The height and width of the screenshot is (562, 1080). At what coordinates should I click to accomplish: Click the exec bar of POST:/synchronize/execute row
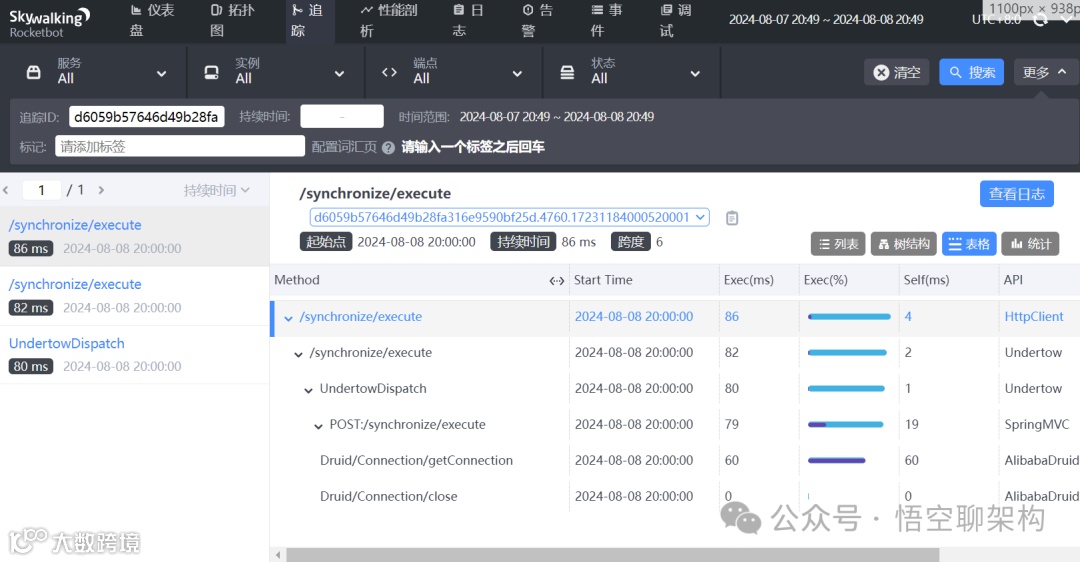pyautogui.click(x=846, y=424)
